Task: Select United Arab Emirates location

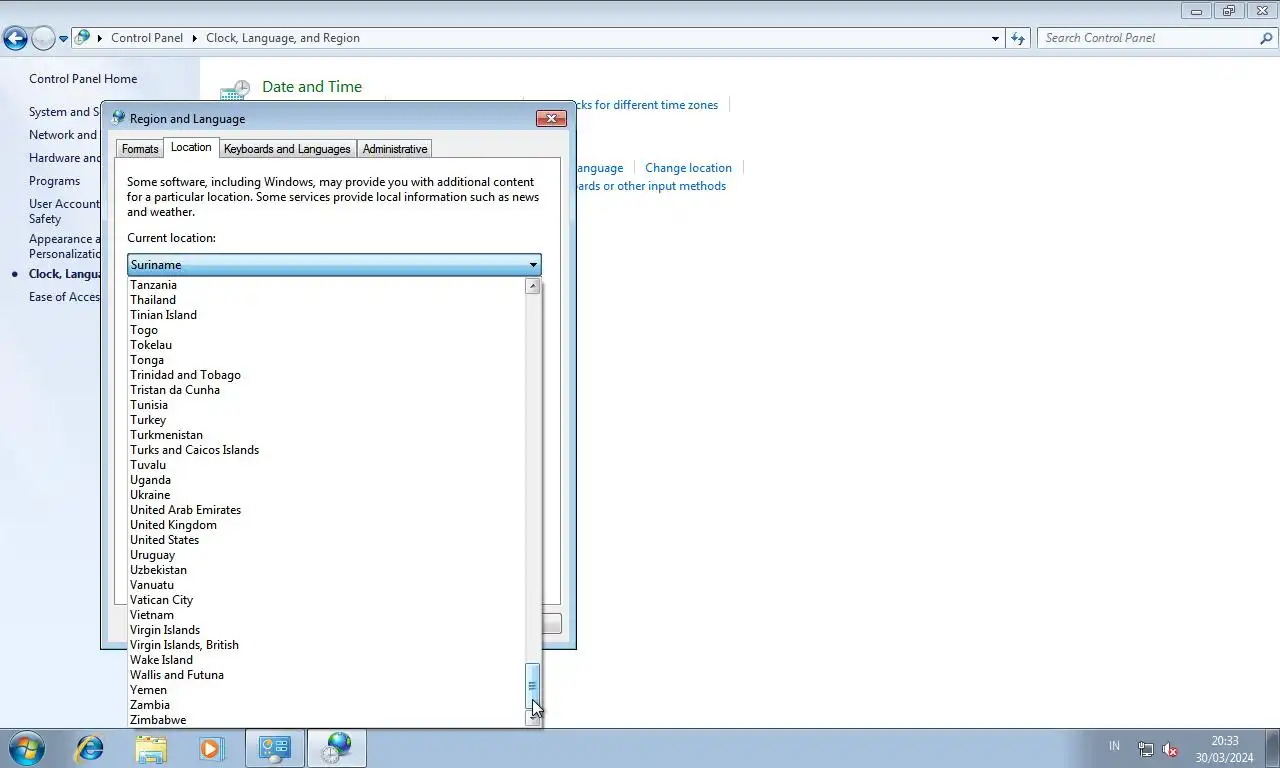Action: 327,510
